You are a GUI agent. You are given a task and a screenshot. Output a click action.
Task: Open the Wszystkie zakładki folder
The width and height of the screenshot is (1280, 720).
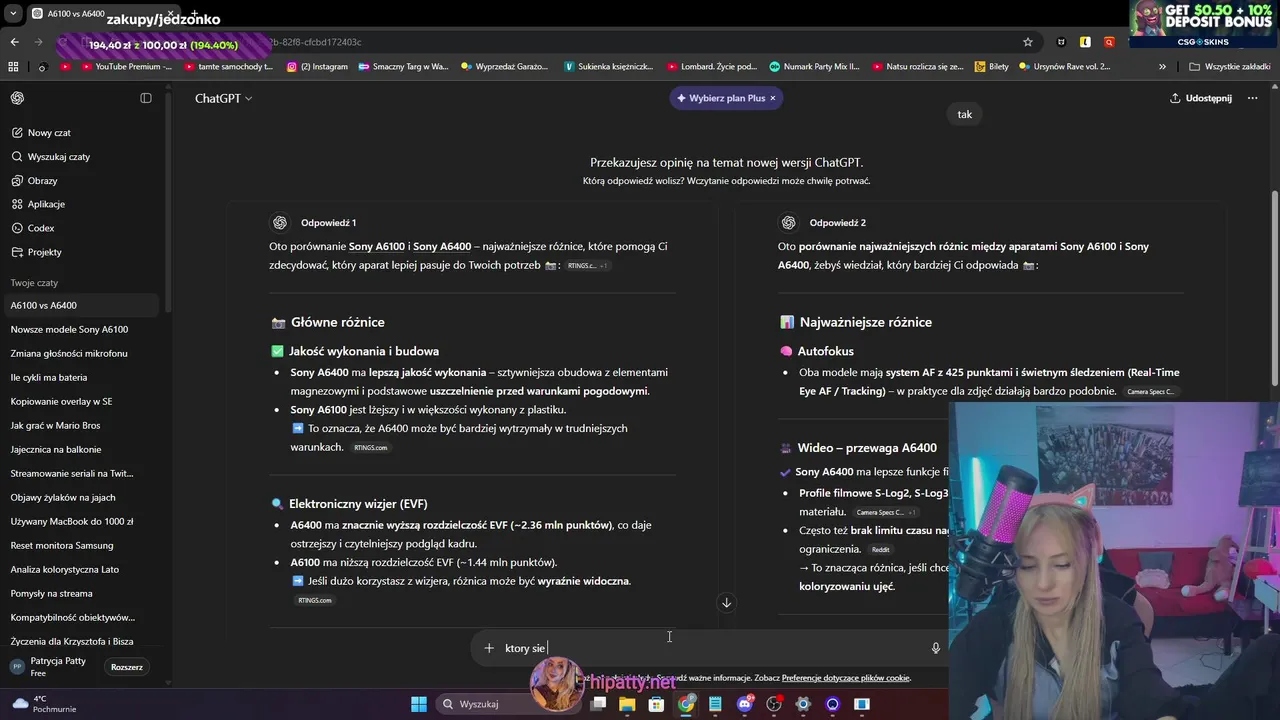pos(1230,67)
